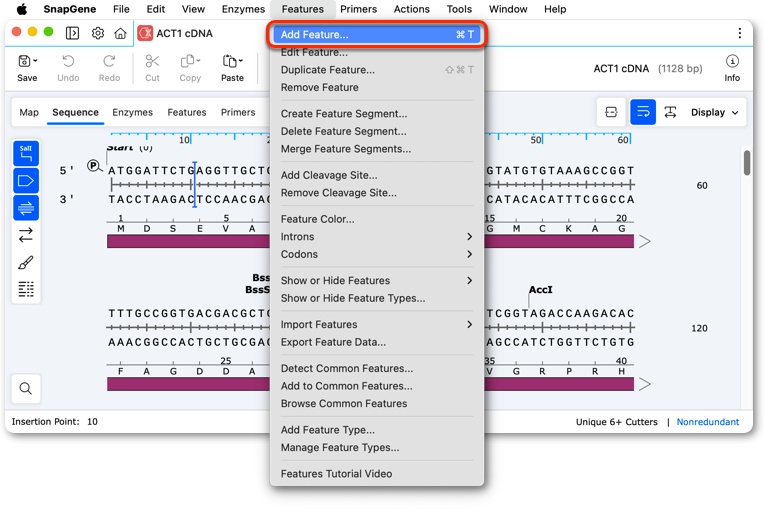Open the File menu
764x519 pixels.
click(121, 9)
